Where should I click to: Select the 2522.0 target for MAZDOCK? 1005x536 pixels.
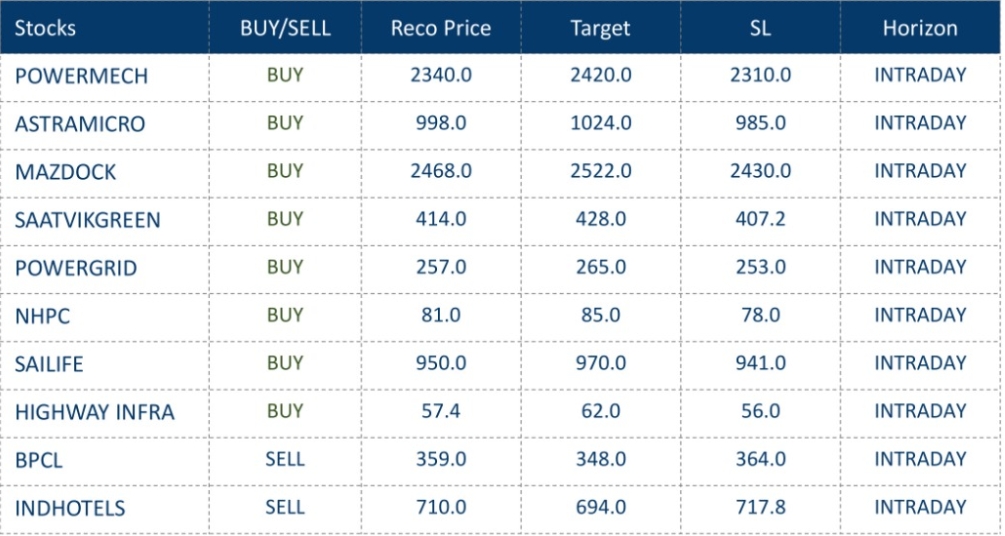pos(600,171)
